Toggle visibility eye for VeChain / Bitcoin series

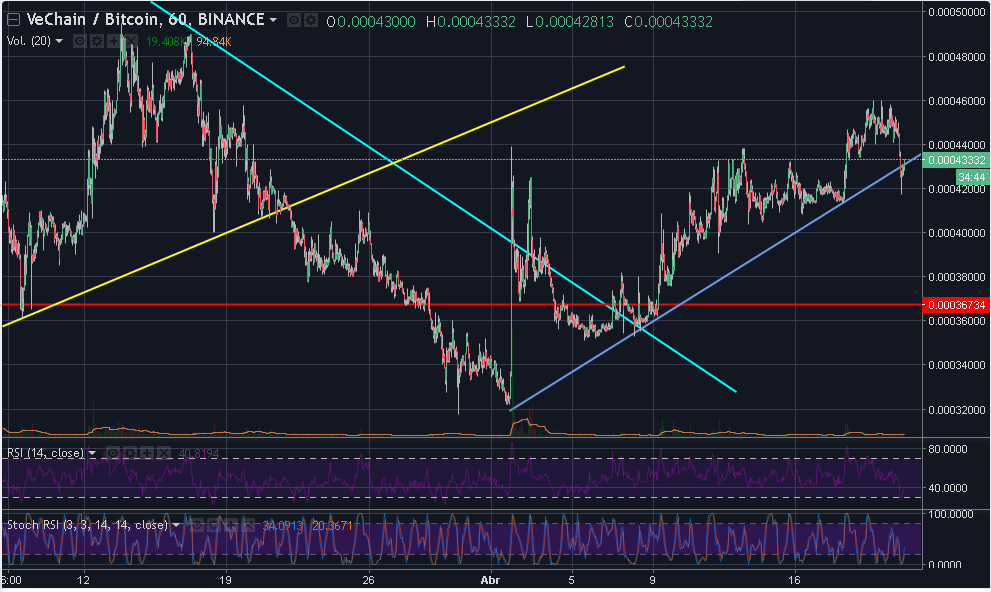pos(294,20)
